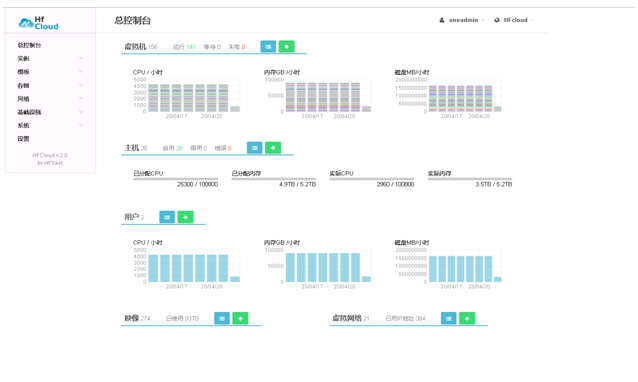The height and width of the screenshot is (382, 638).
Task: Show user list with blue list icon
Action: click(x=167, y=217)
